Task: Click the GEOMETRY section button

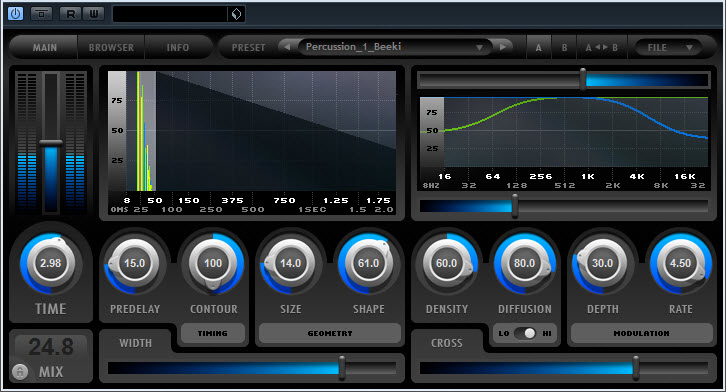Action: pos(330,333)
